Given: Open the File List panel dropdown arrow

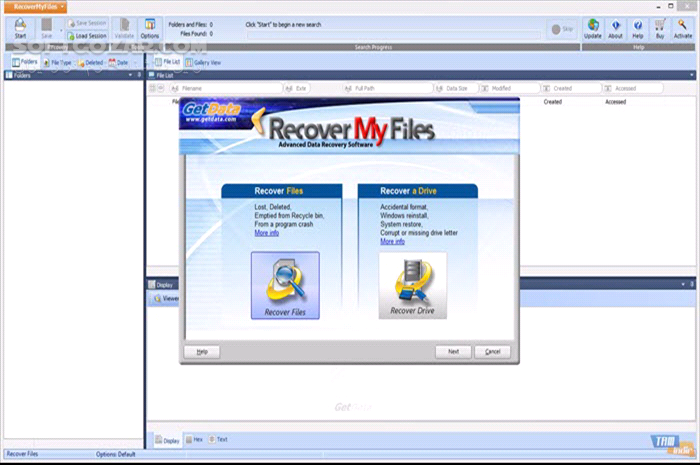Looking at the screenshot, I should point(692,75).
